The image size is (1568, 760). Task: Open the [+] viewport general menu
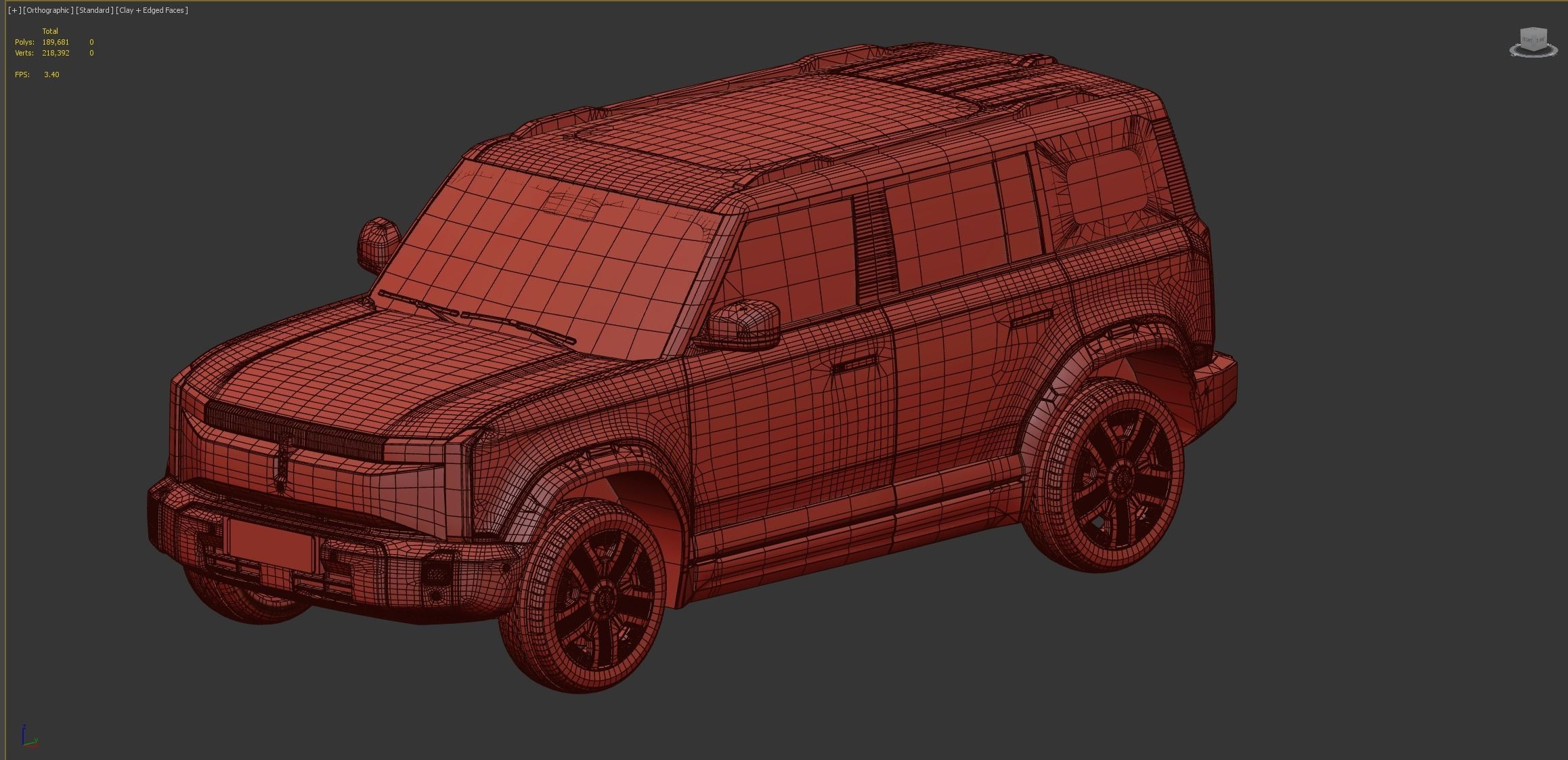(x=14, y=10)
